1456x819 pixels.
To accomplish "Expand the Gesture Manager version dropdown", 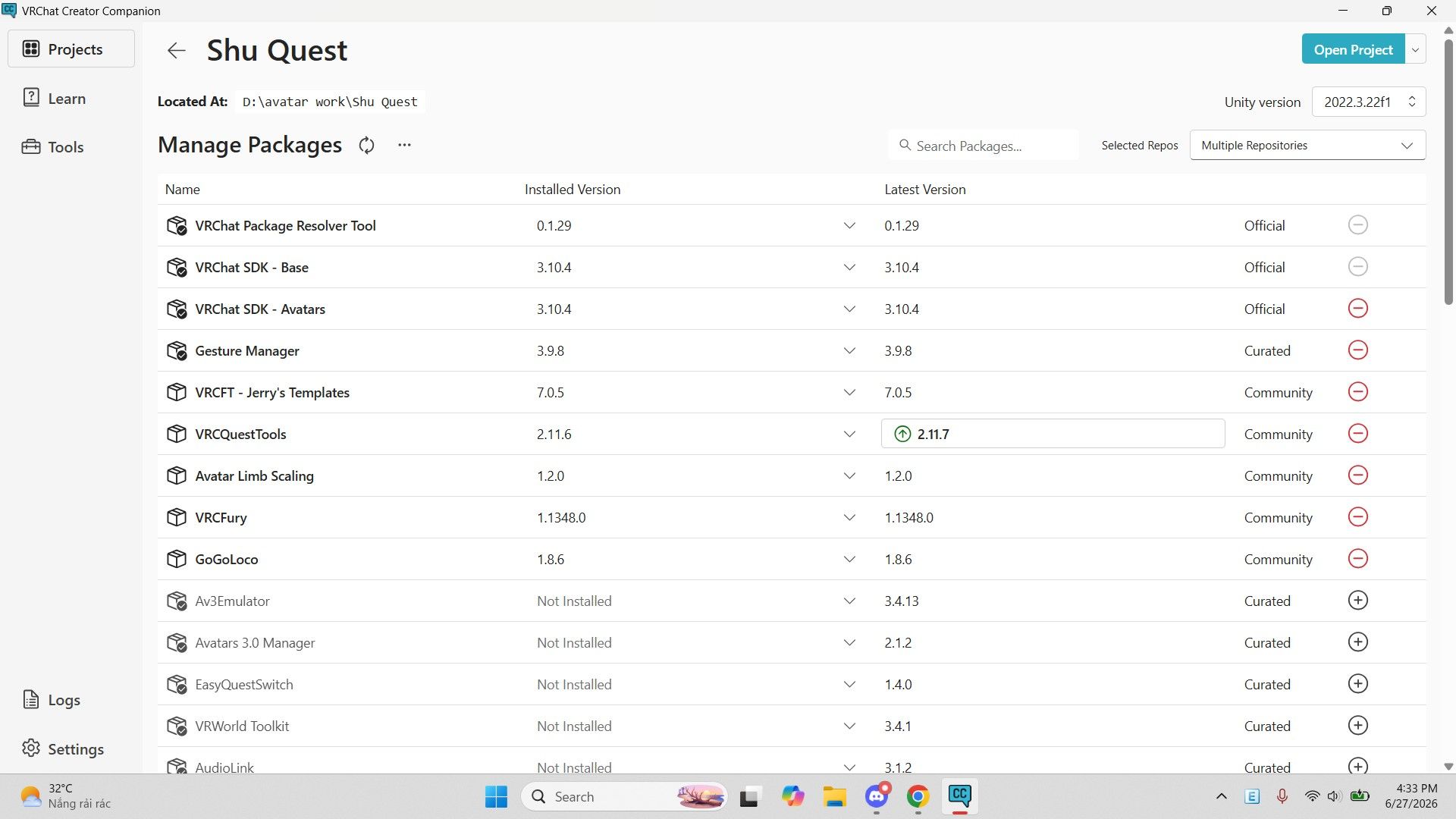I will 849,350.
